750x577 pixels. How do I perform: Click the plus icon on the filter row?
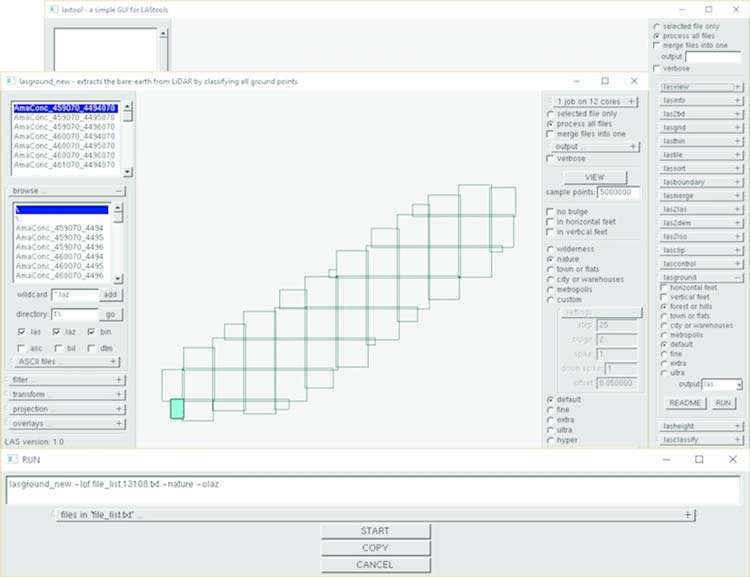119,380
